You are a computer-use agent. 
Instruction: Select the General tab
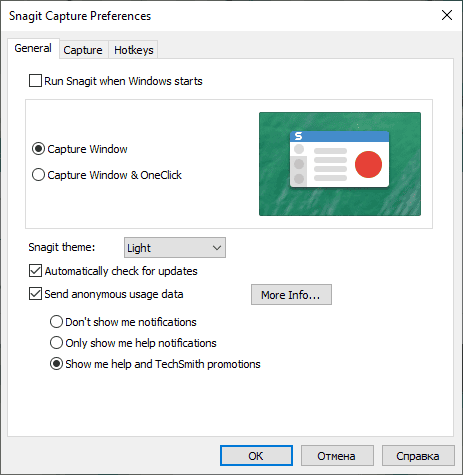[x=33, y=48]
